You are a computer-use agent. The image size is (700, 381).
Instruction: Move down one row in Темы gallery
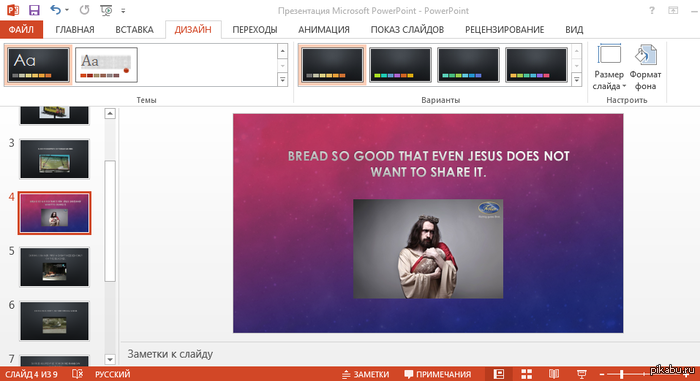(282, 66)
